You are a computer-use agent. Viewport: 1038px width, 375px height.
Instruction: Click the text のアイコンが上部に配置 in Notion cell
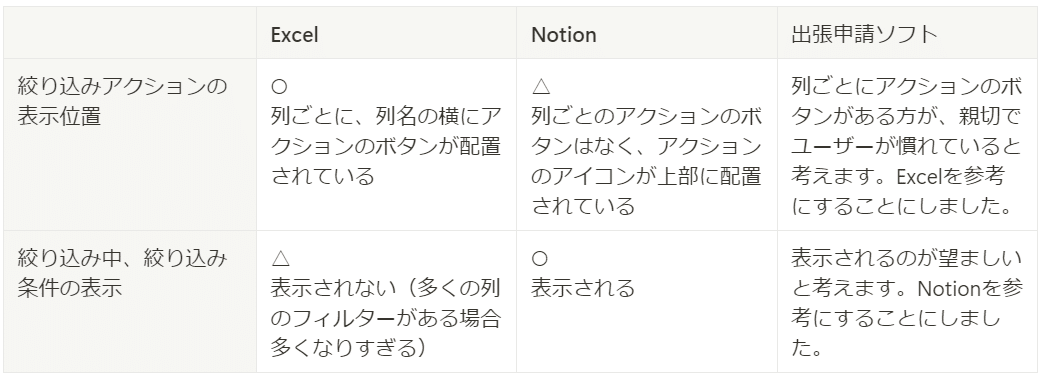point(647,176)
